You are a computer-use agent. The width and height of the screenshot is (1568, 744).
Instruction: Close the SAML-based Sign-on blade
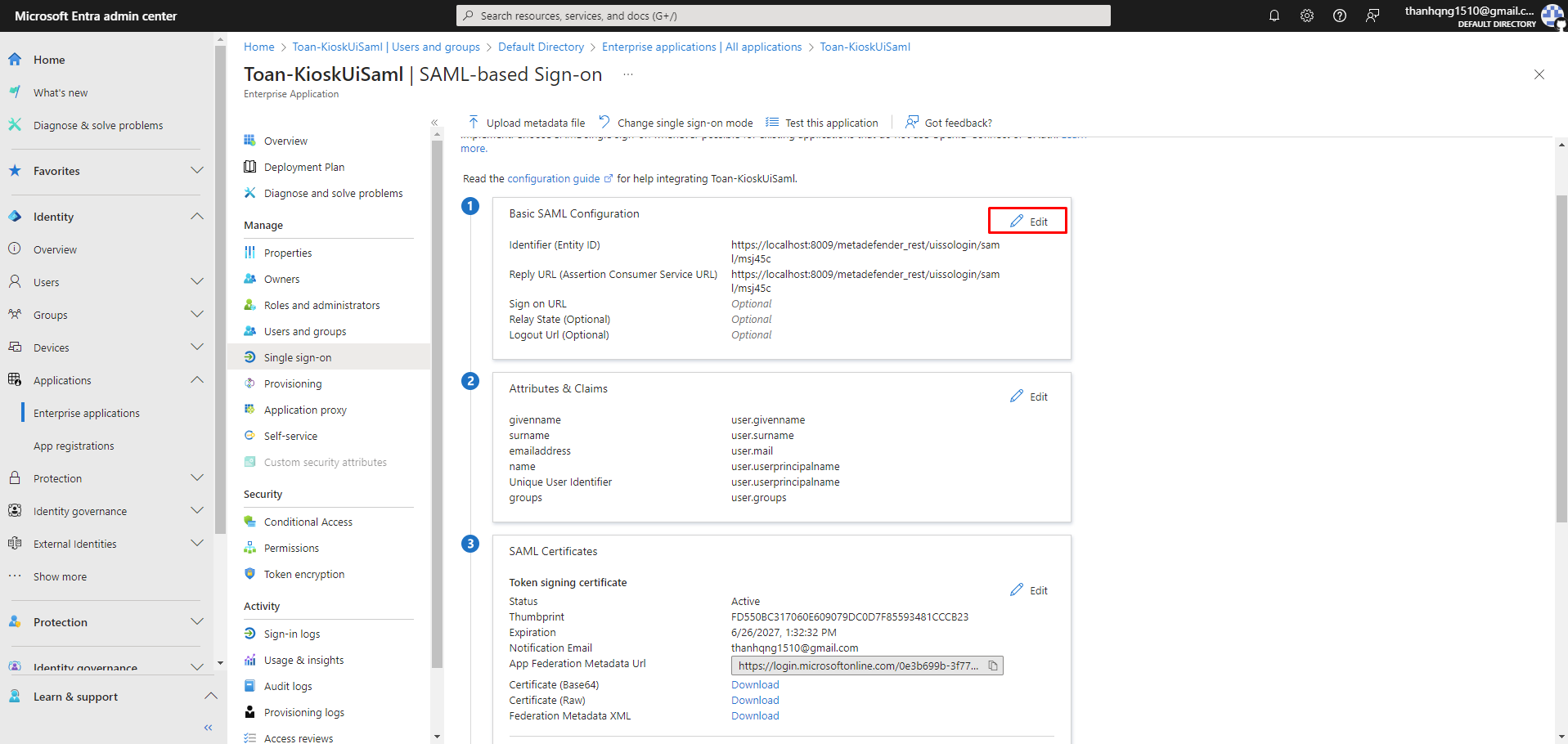1539,74
